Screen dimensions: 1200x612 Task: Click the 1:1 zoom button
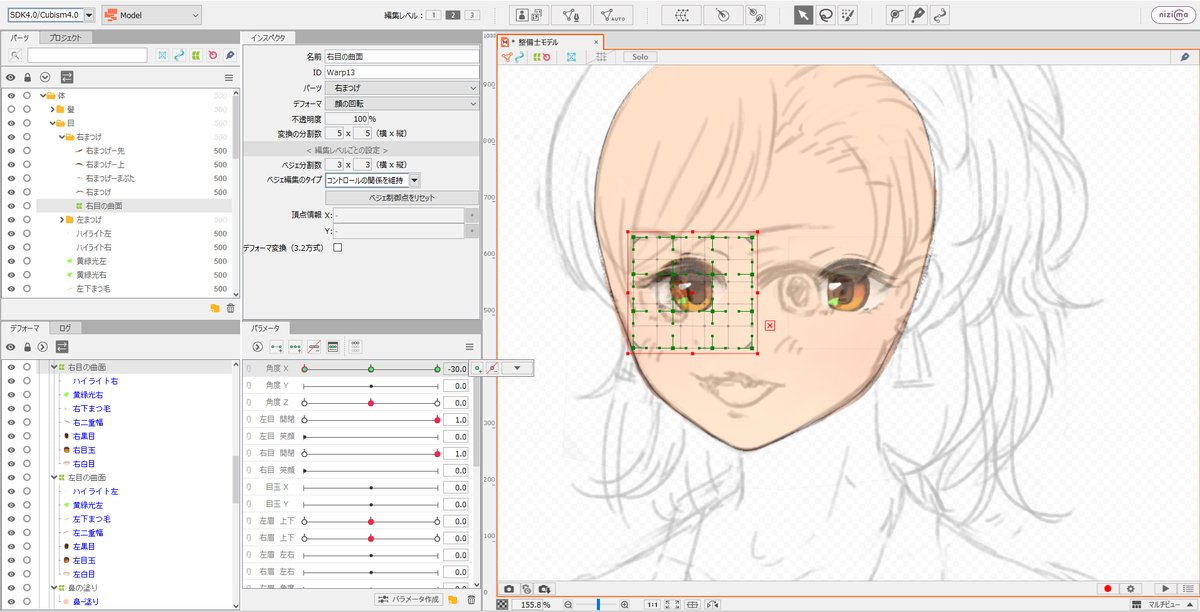(x=652, y=605)
